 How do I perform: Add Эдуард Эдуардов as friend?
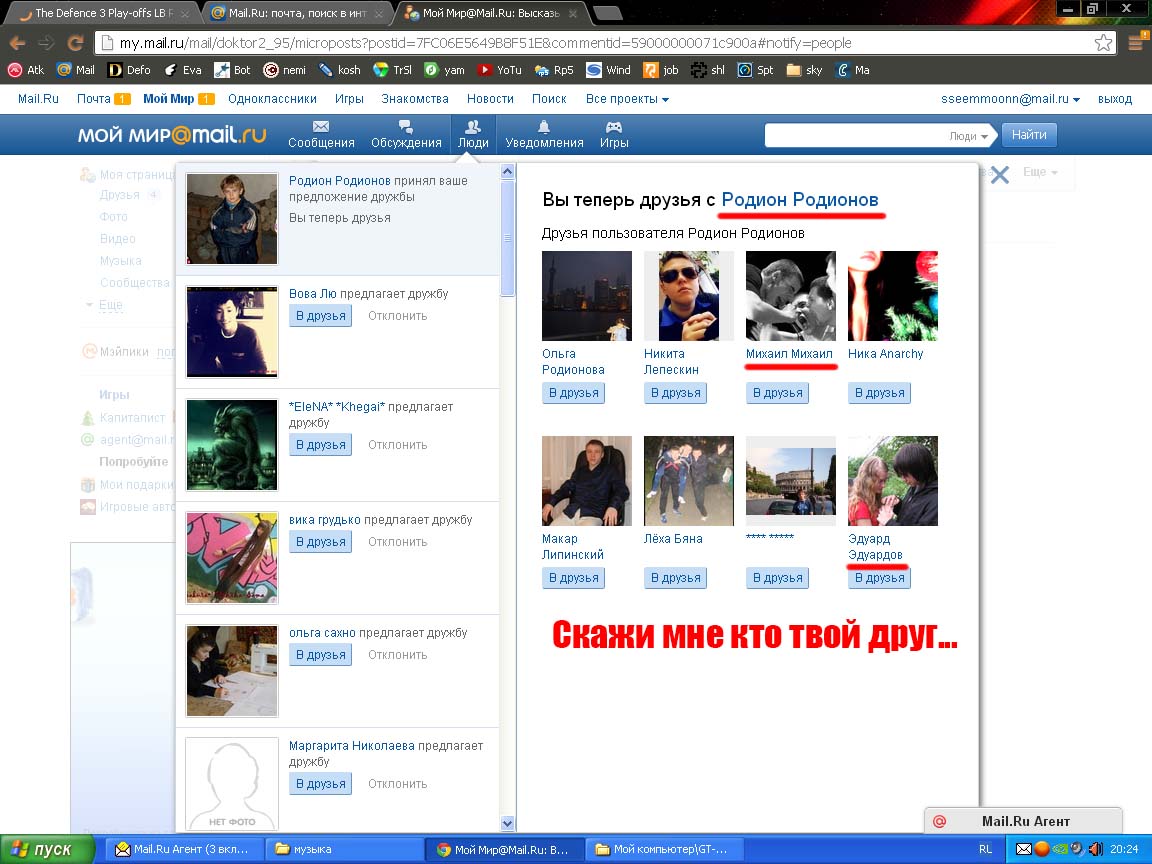pyautogui.click(x=879, y=578)
